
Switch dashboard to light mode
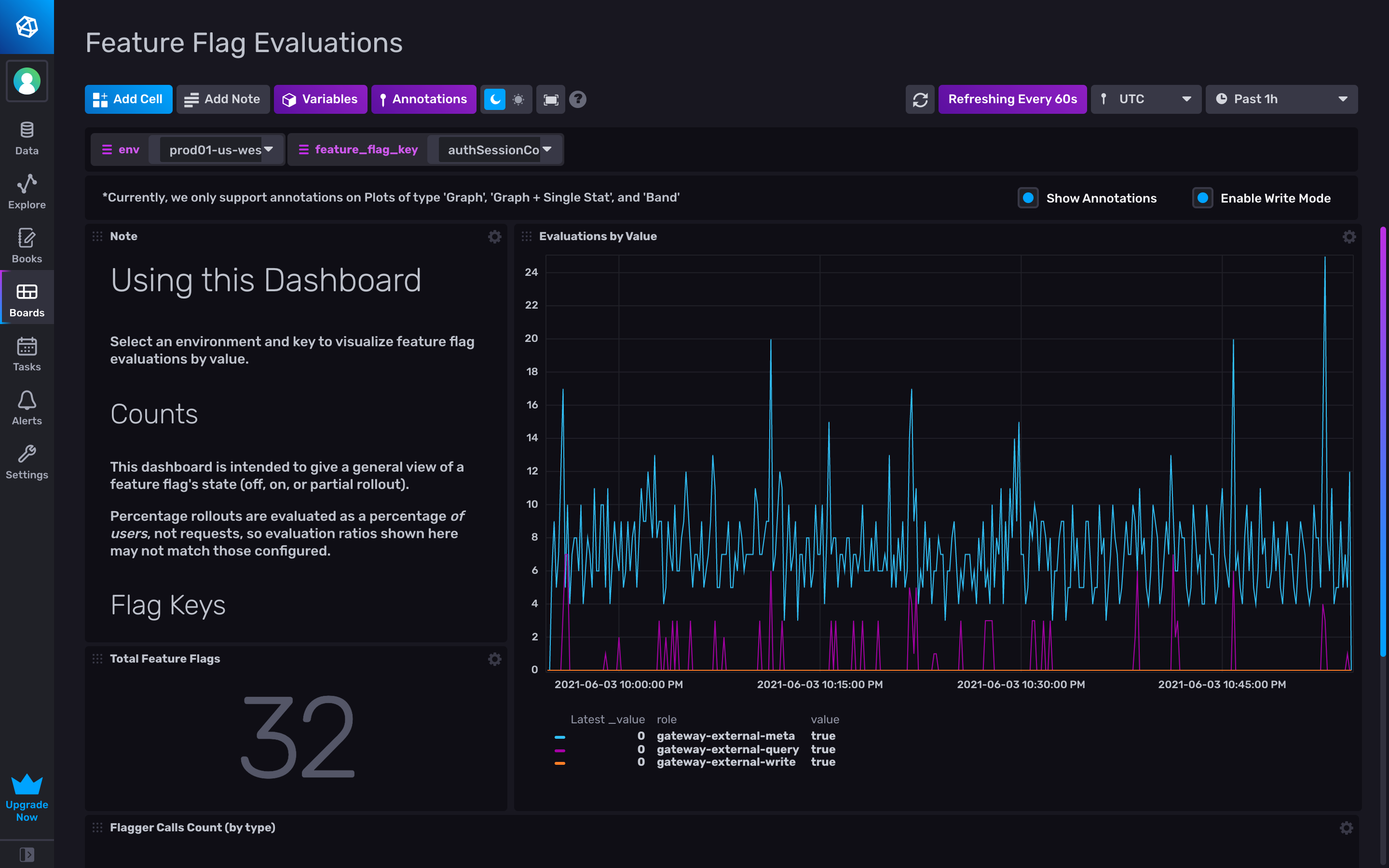click(518, 99)
